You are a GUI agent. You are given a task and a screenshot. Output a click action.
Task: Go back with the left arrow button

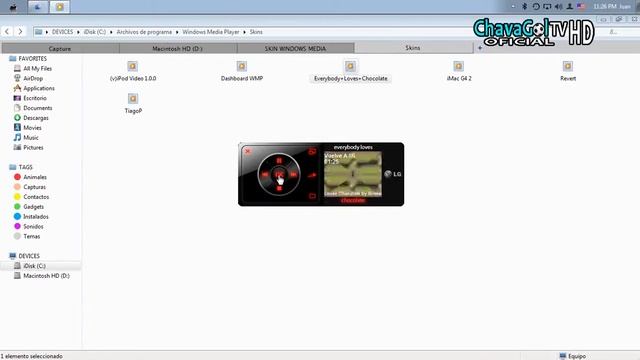click(x=7, y=31)
